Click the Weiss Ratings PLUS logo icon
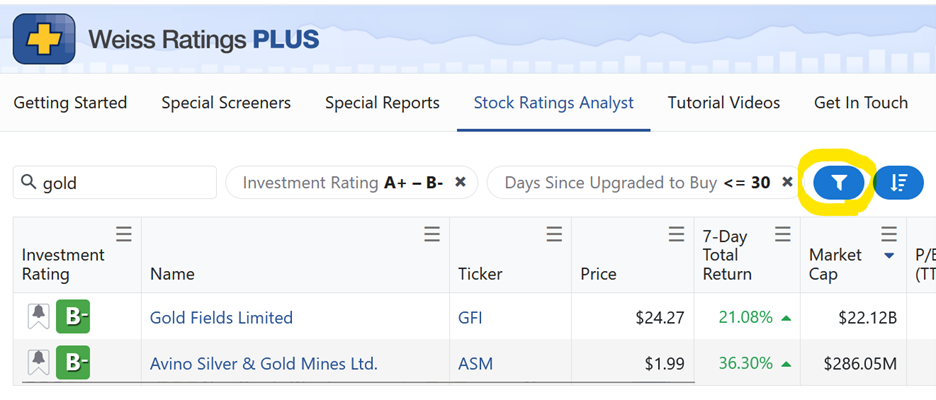The image size is (936, 400). point(44,39)
